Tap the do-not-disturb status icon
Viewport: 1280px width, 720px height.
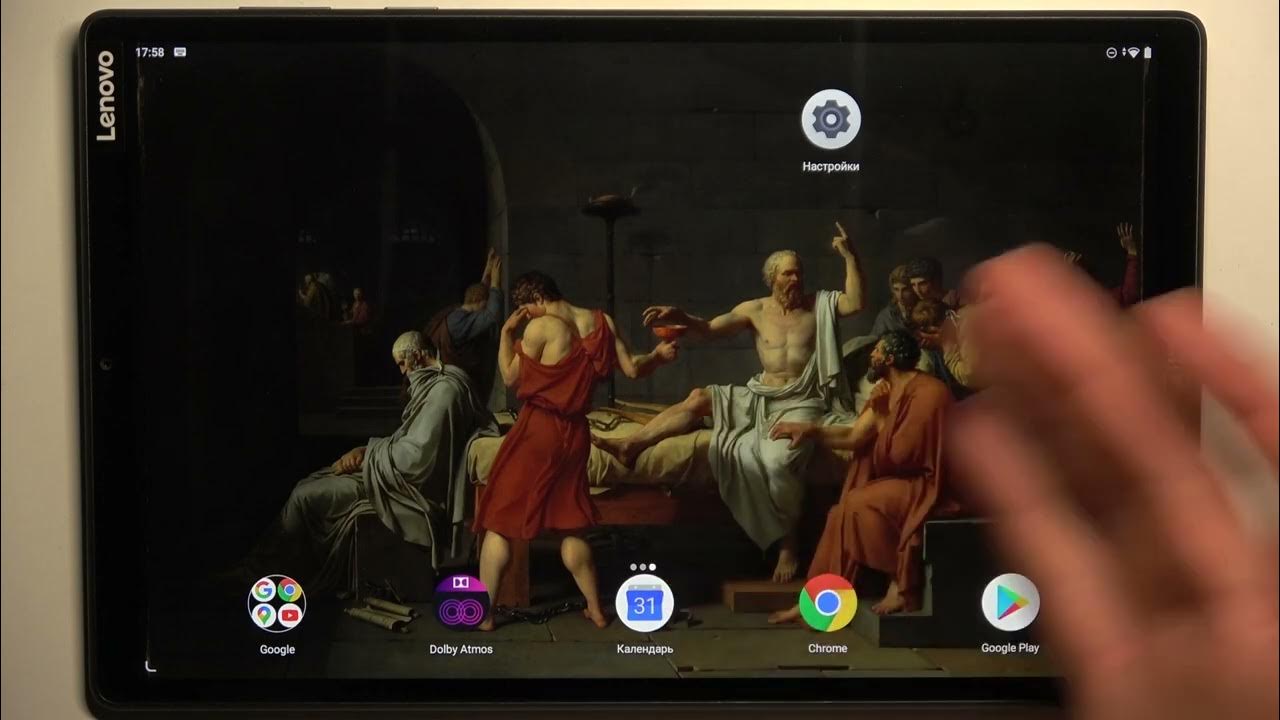pyautogui.click(x=1112, y=53)
